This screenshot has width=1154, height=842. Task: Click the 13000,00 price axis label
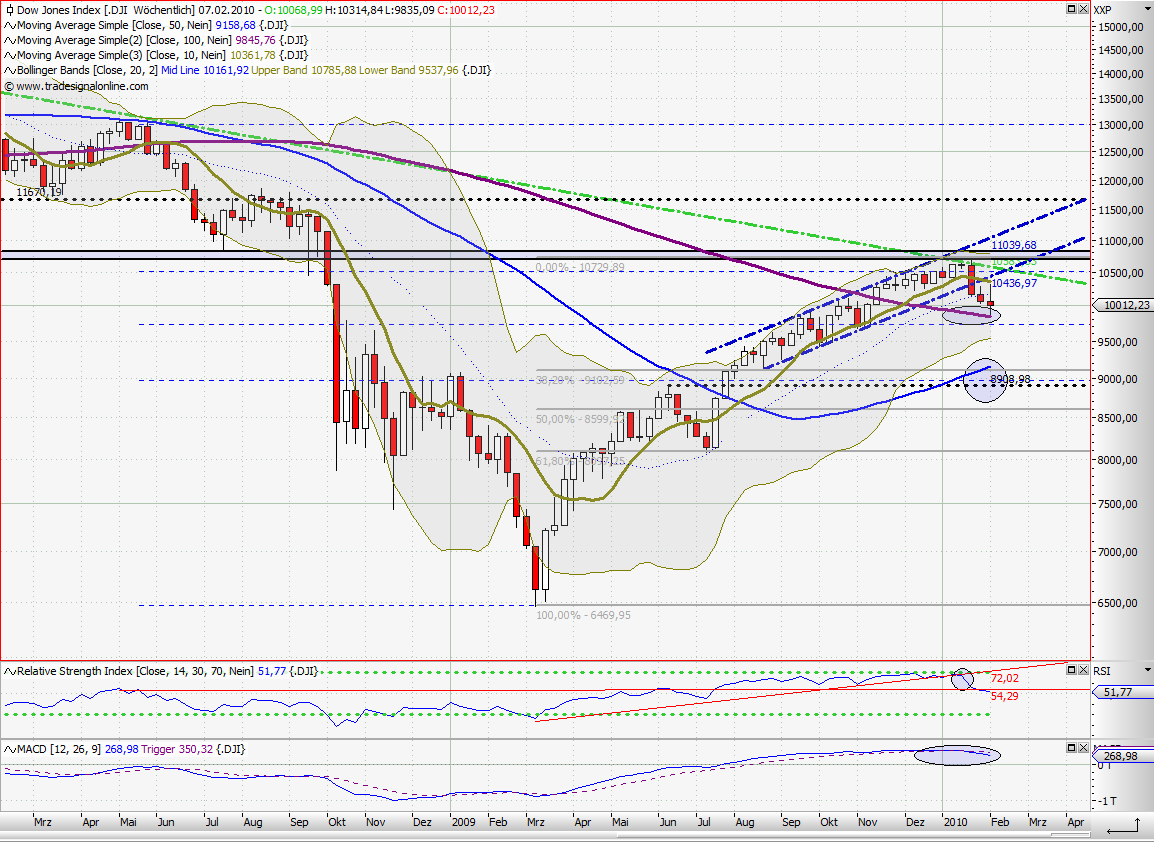click(x=1120, y=124)
